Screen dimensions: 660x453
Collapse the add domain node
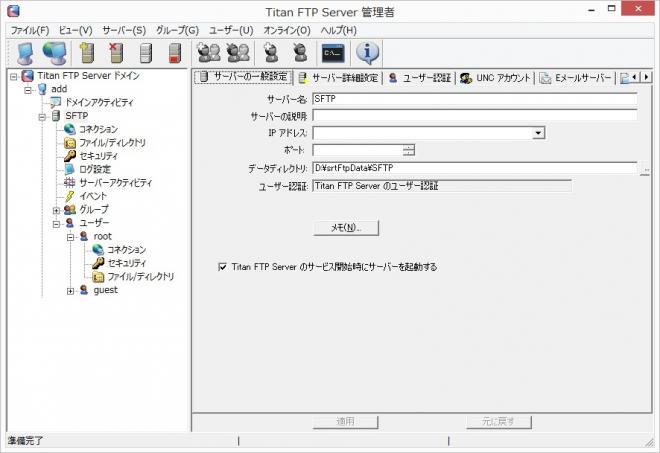coord(28,90)
